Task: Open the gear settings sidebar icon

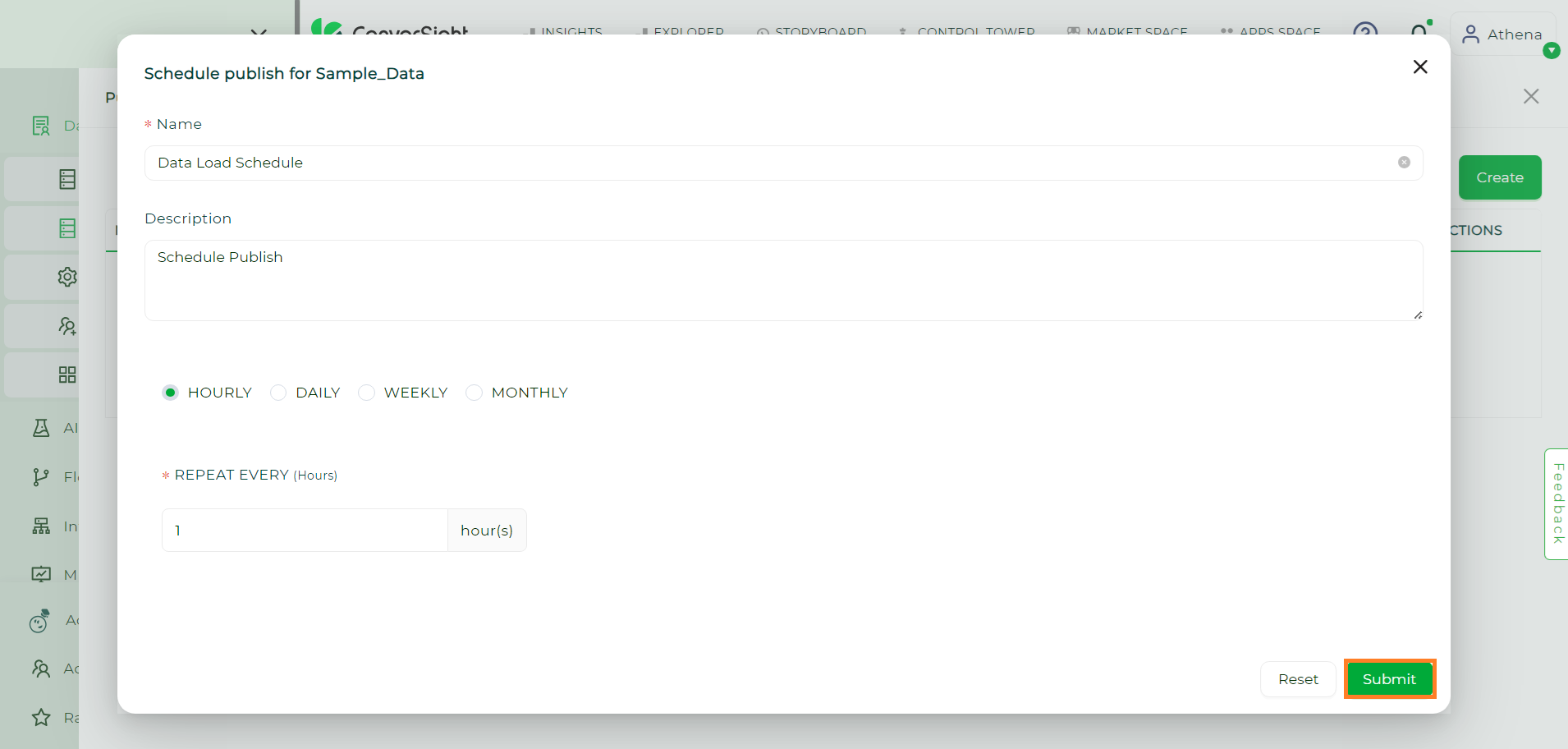Action: 67,278
